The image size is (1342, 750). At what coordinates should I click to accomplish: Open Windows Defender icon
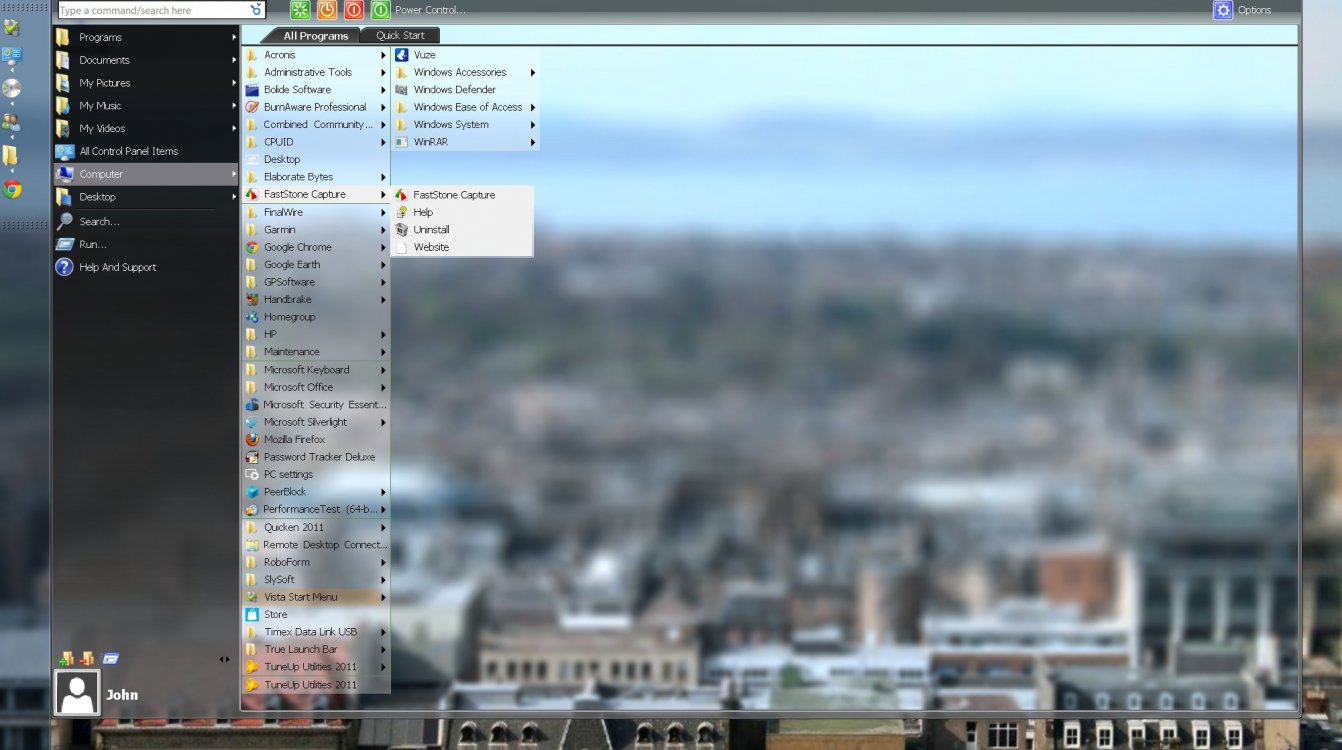401,90
